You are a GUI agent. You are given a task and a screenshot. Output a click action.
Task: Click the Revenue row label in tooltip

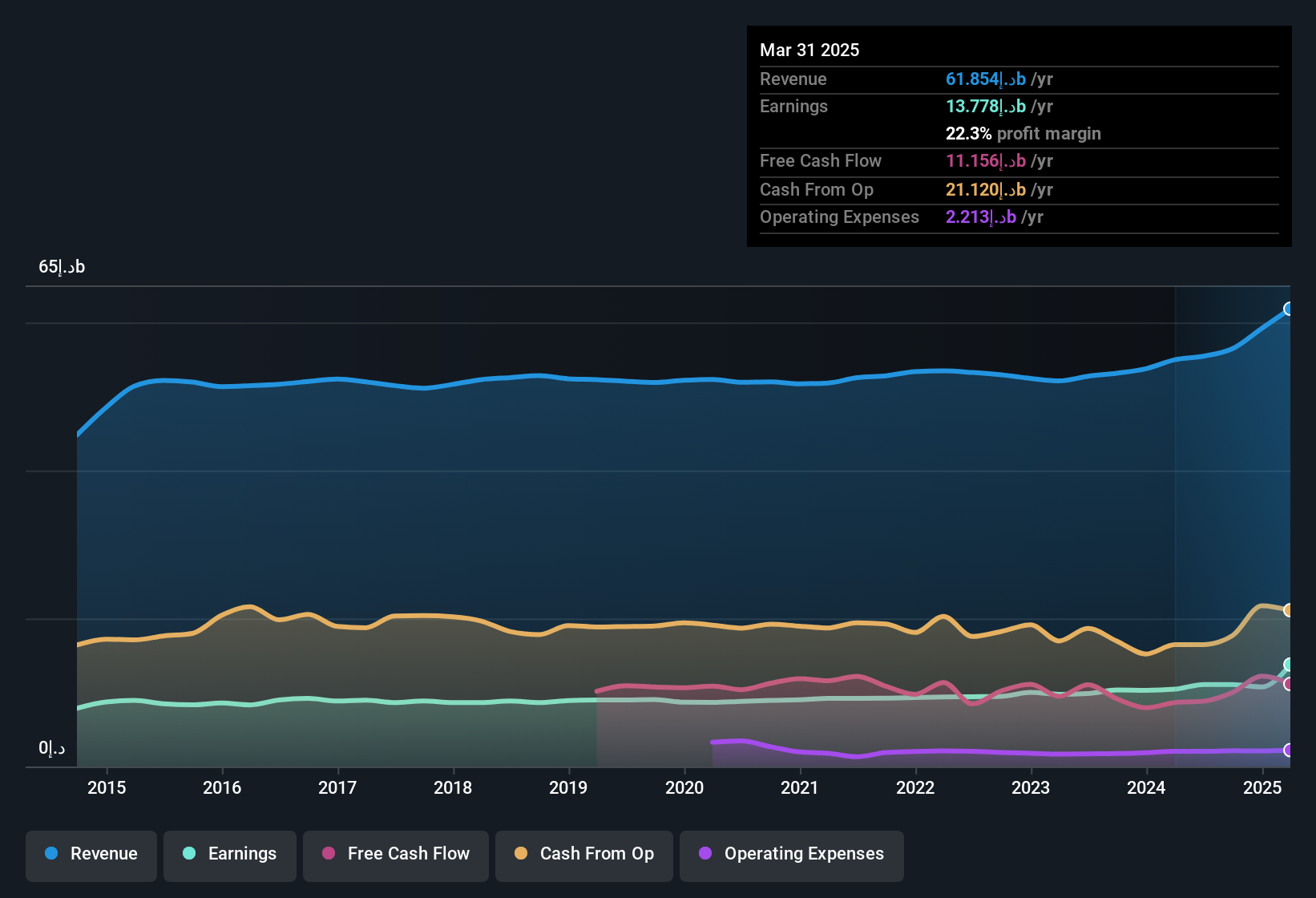[x=793, y=79]
